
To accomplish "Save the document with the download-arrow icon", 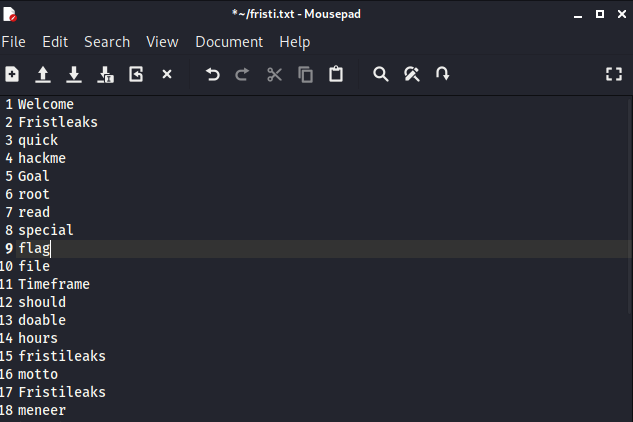I will coord(74,74).
